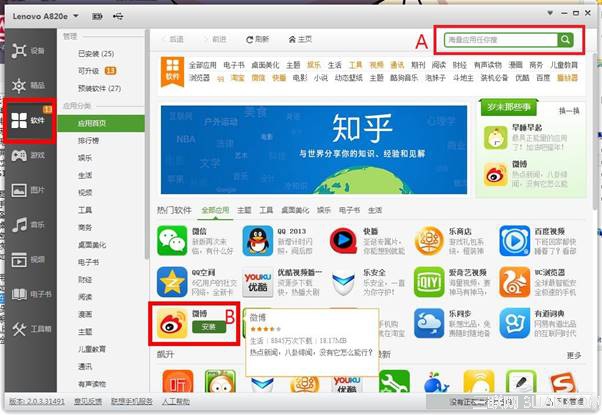This screenshot has width=602, height=415.
Task: Click the 前进 (Forward) navigation button
Action: pos(216,39)
